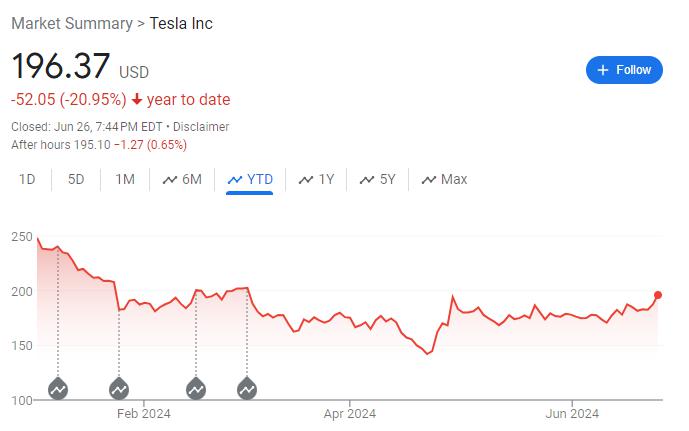The height and width of the screenshot is (431, 689).
Task: Click the Tesla Inc title text
Action: tap(181, 23)
